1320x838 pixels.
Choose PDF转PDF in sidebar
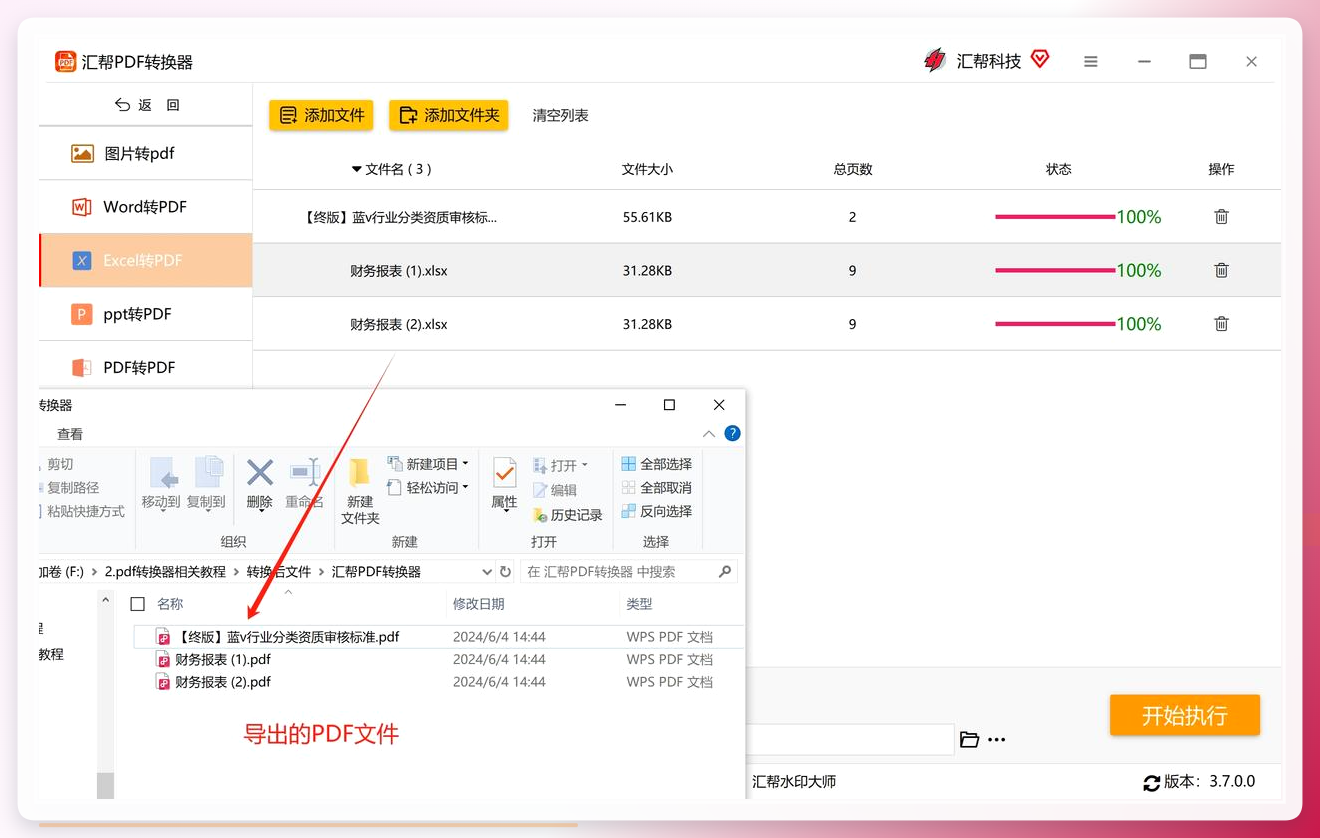pos(145,367)
